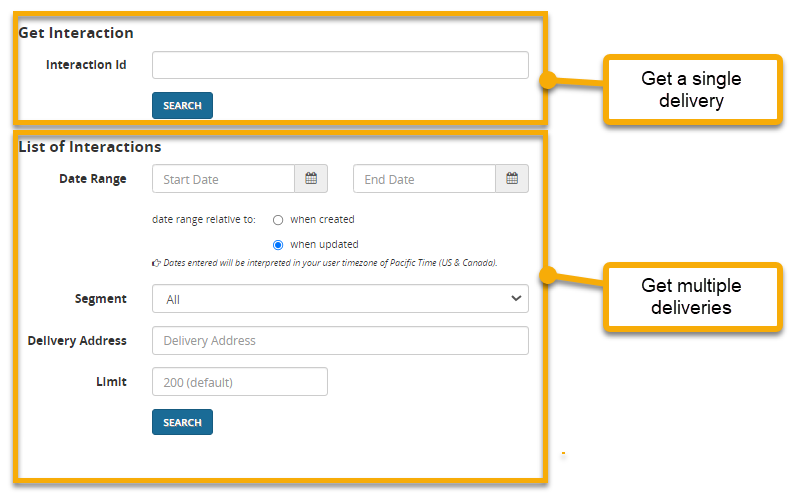Click the "Get multiple deliveries" callout
The width and height of the screenshot is (812, 493).
[691, 297]
